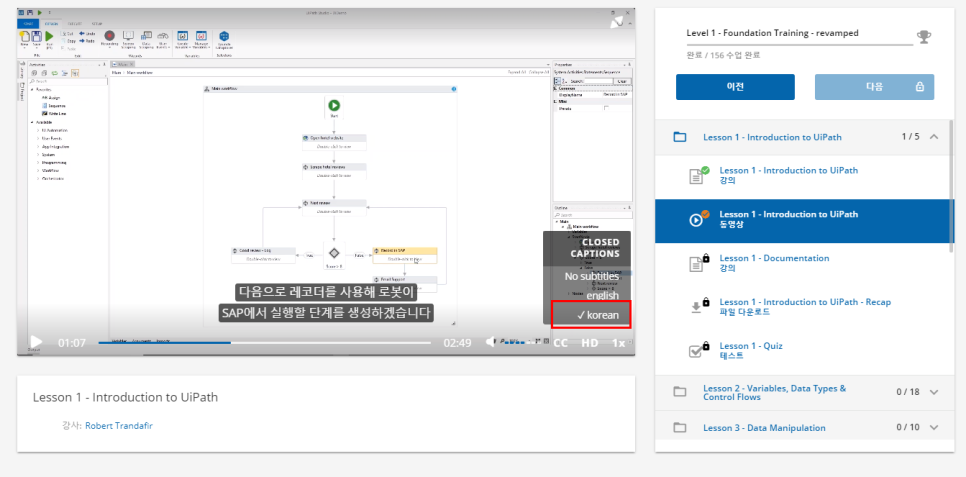Image resolution: width=966 pixels, height=477 pixels.
Task: Click the quiz checkbox icon with a lock
Action: click(x=697, y=350)
